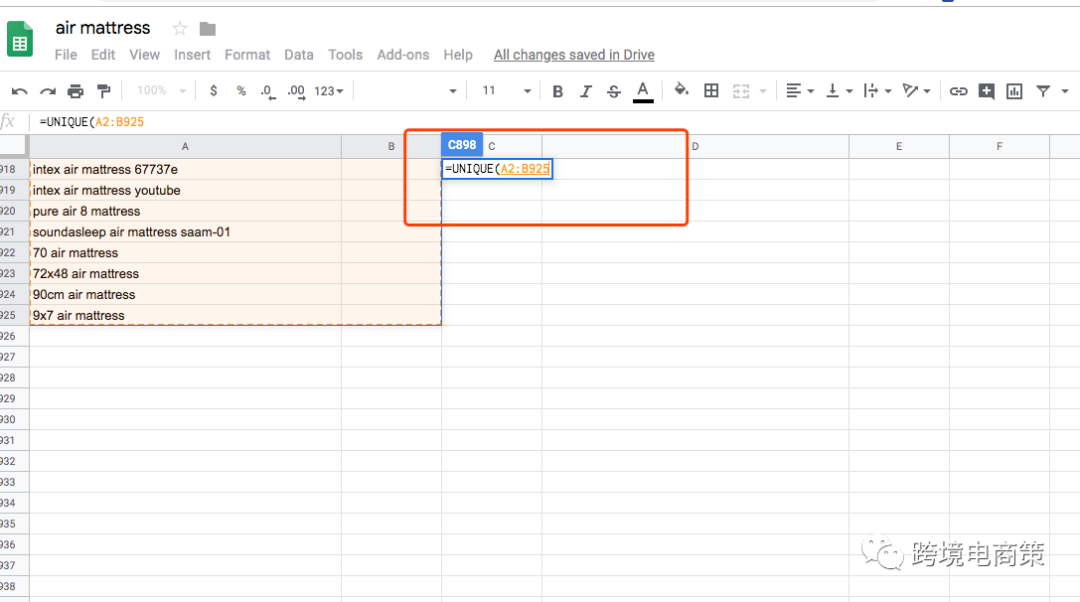Expand the 123 number format dropdown
This screenshot has width=1080, height=602.
(x=328, y=91)
